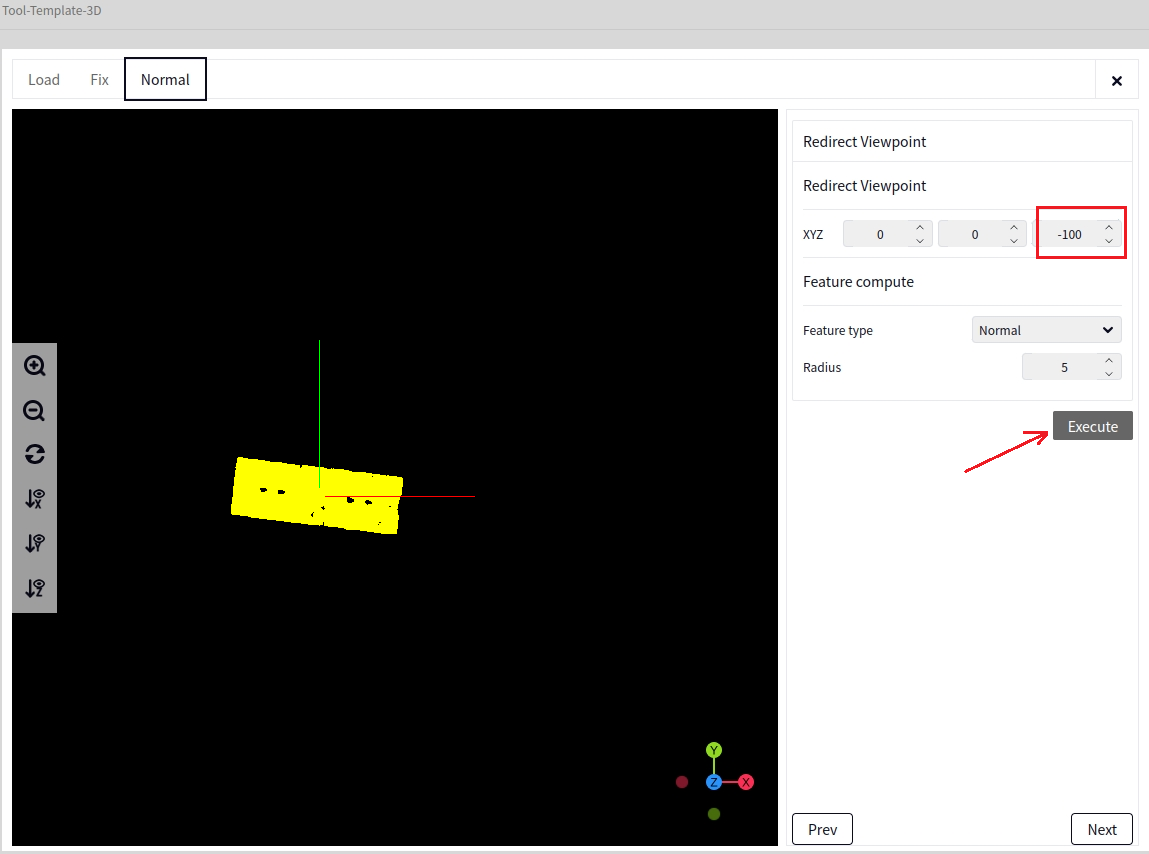Switch to the Fix tab
The width and height of the screenshot is (1149, 854).
coord(100,79)
